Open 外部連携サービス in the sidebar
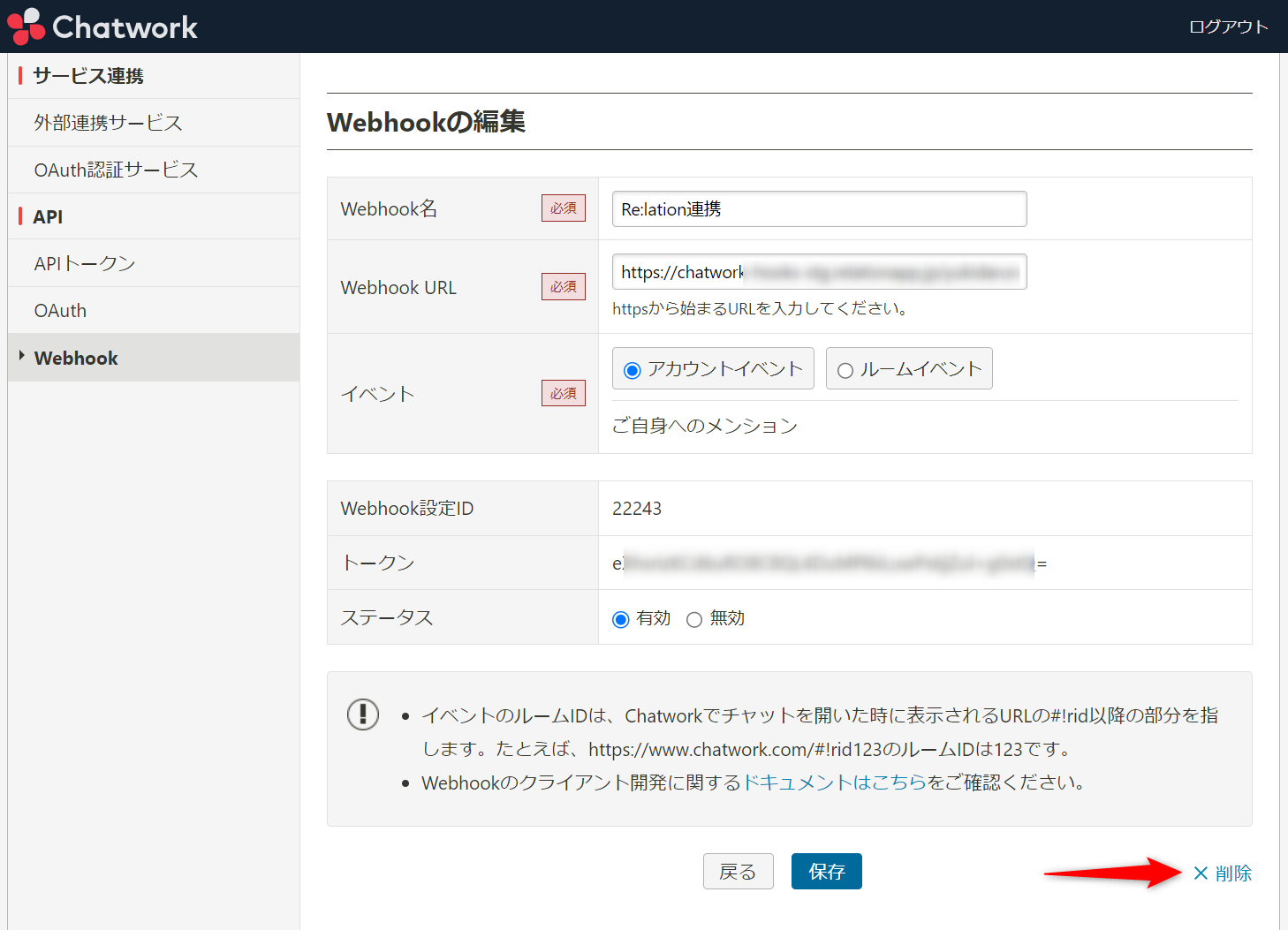 coord(154,123)
